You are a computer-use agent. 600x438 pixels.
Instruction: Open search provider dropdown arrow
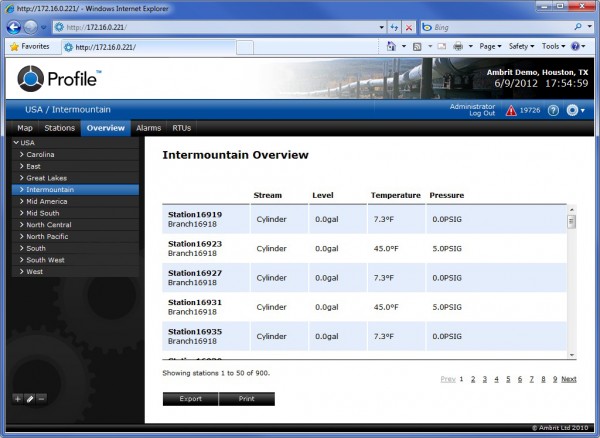590,27
